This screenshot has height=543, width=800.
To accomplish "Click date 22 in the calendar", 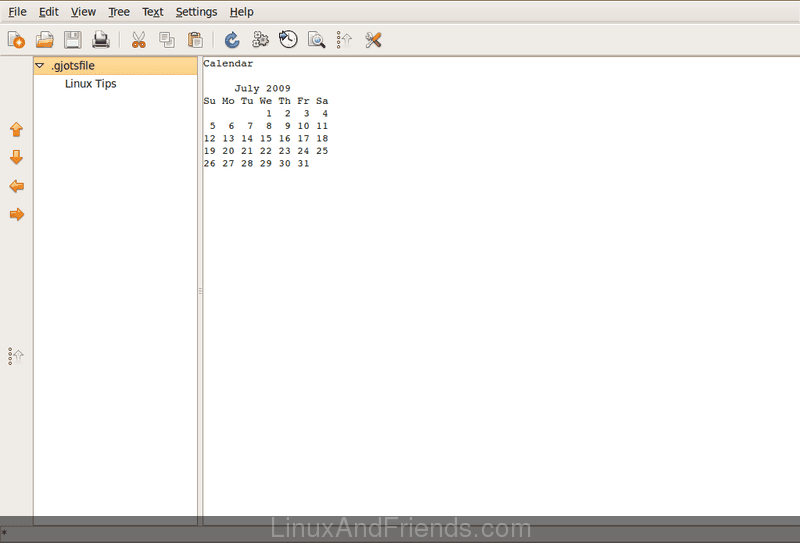I will (266, 151).
